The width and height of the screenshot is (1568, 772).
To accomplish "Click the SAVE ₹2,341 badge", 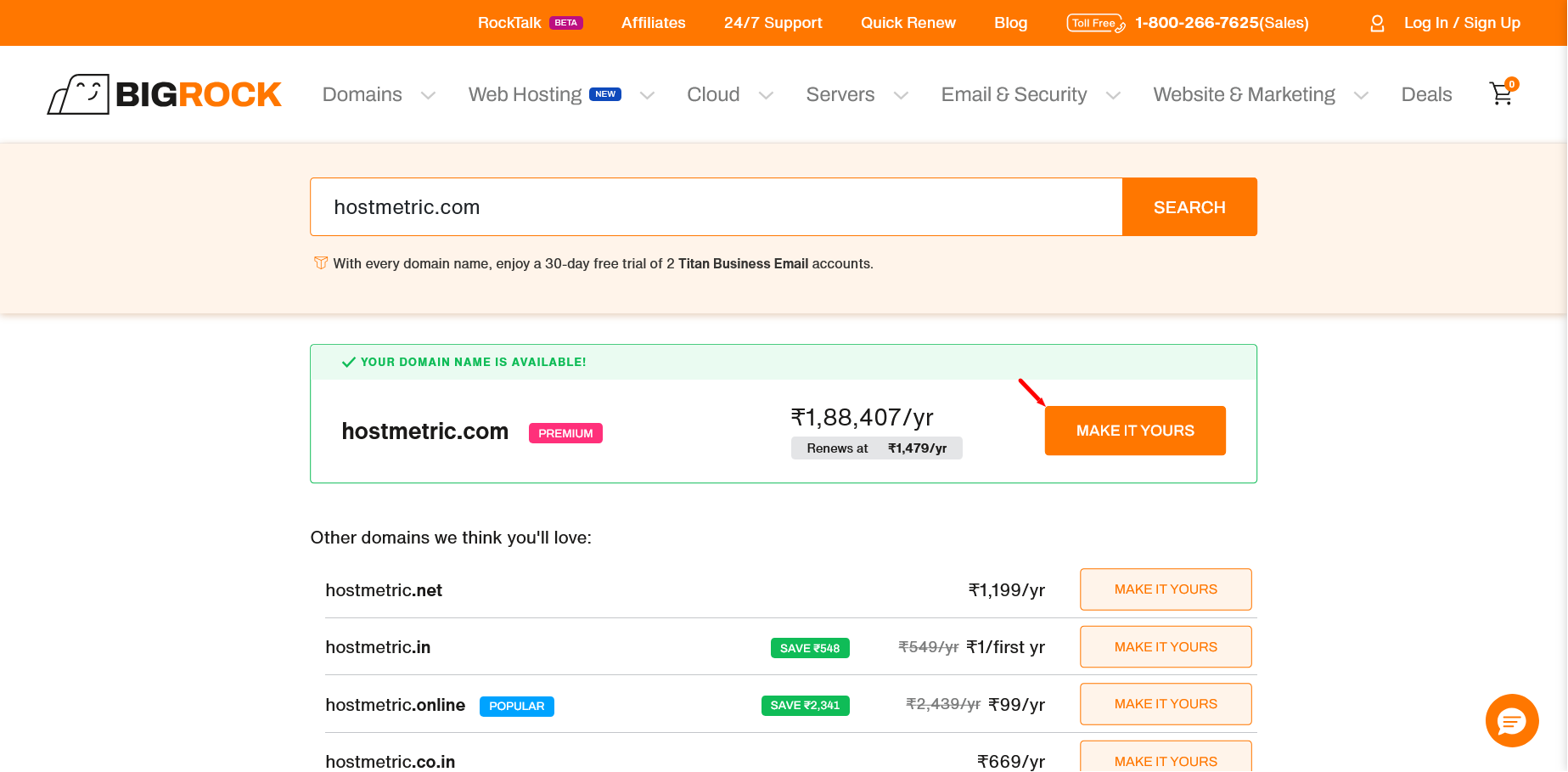I will click(x=805, y=706).
